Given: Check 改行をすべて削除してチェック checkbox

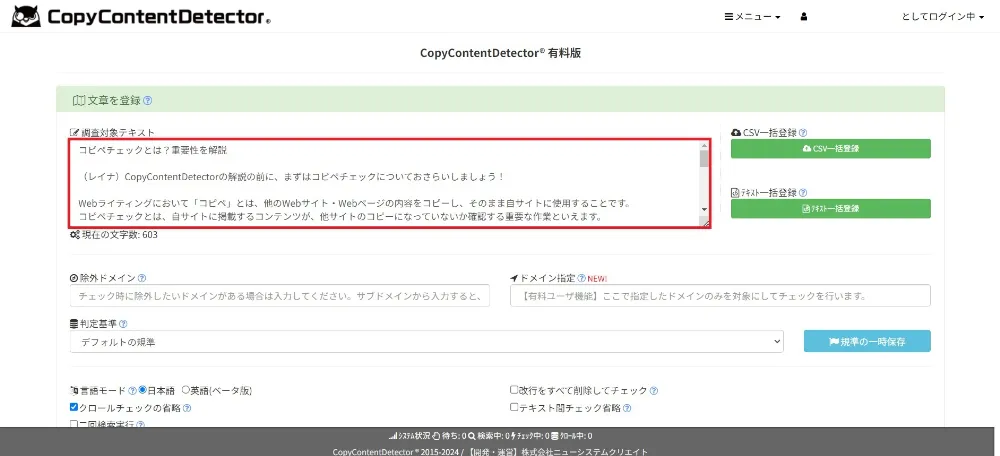Looking at the screenshot, I should point(514,390).
